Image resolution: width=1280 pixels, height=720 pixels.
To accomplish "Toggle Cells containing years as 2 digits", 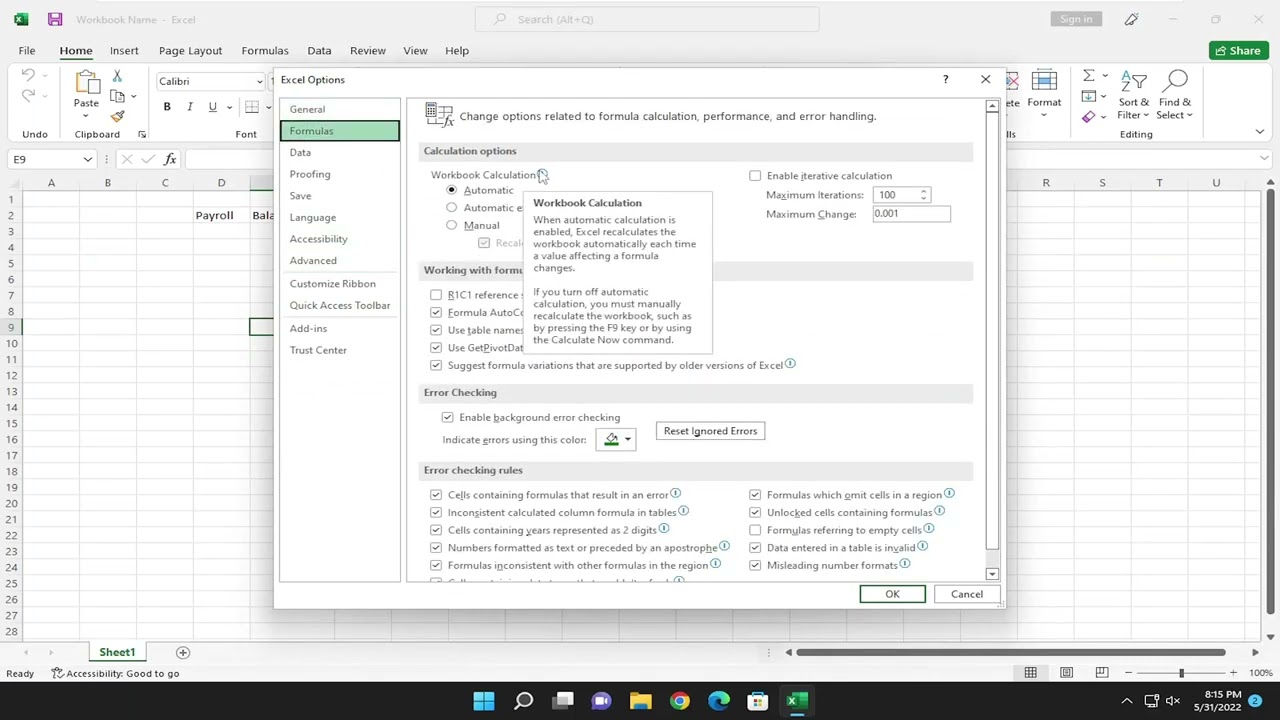I will pos(436,530).
